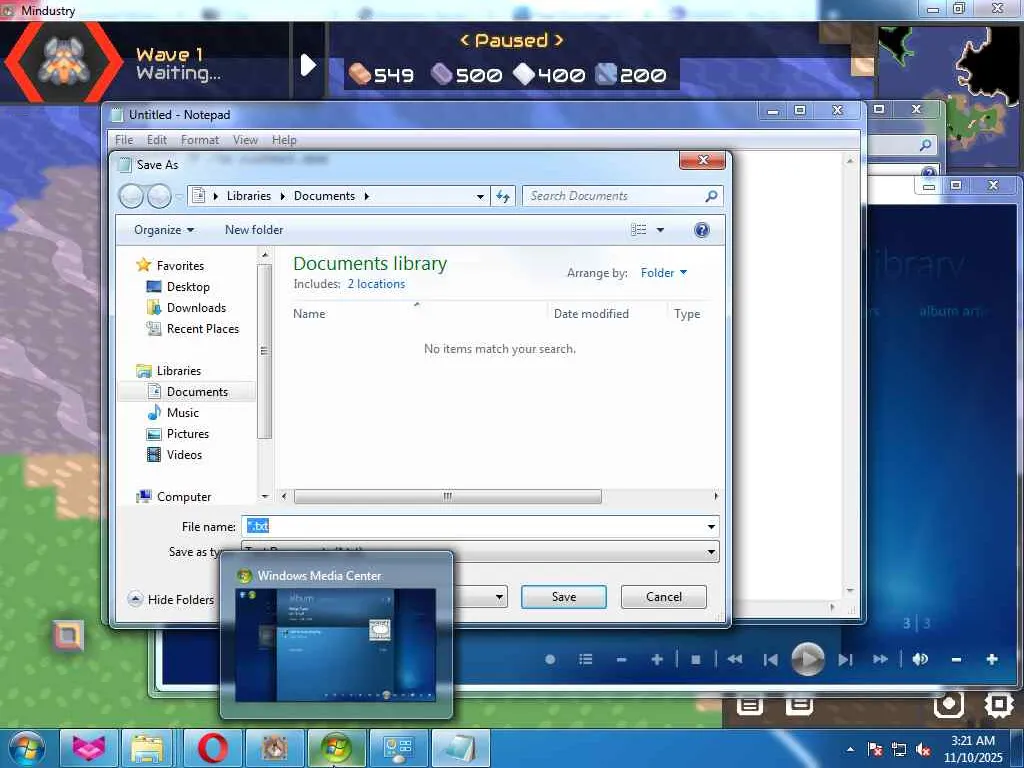The height and width of the screenshot is (768, 1024).
Task: Click the copper resource icon in Mindustry
Action: [x=359, y=74]
